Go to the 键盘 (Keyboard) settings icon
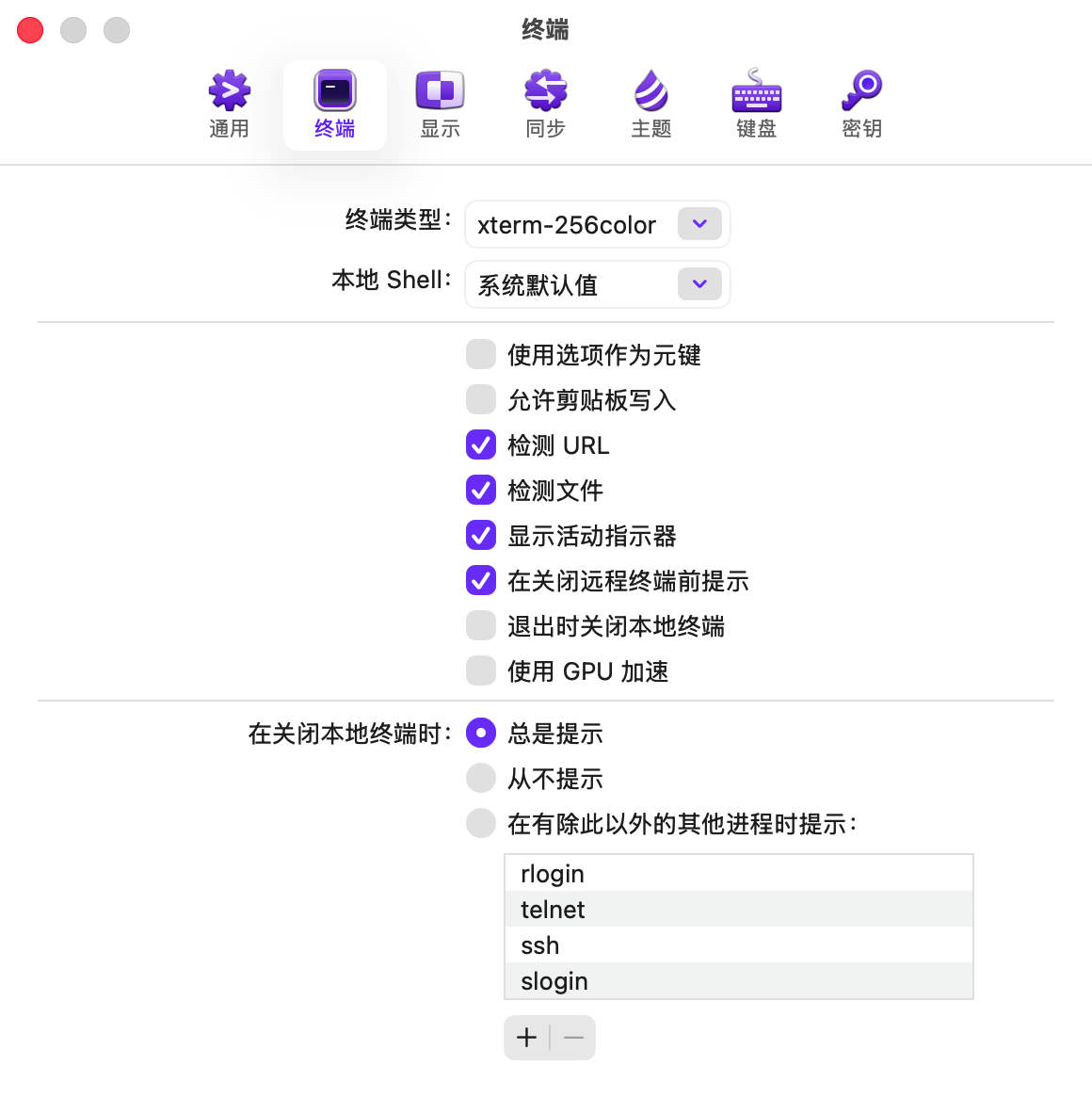Screen dimensions: 1092x1098 756,92
